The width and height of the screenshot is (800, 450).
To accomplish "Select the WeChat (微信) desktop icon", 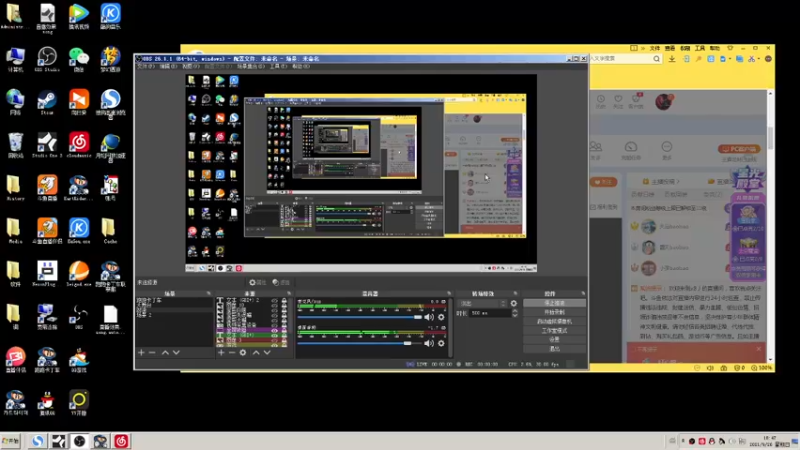I will 79,59.
